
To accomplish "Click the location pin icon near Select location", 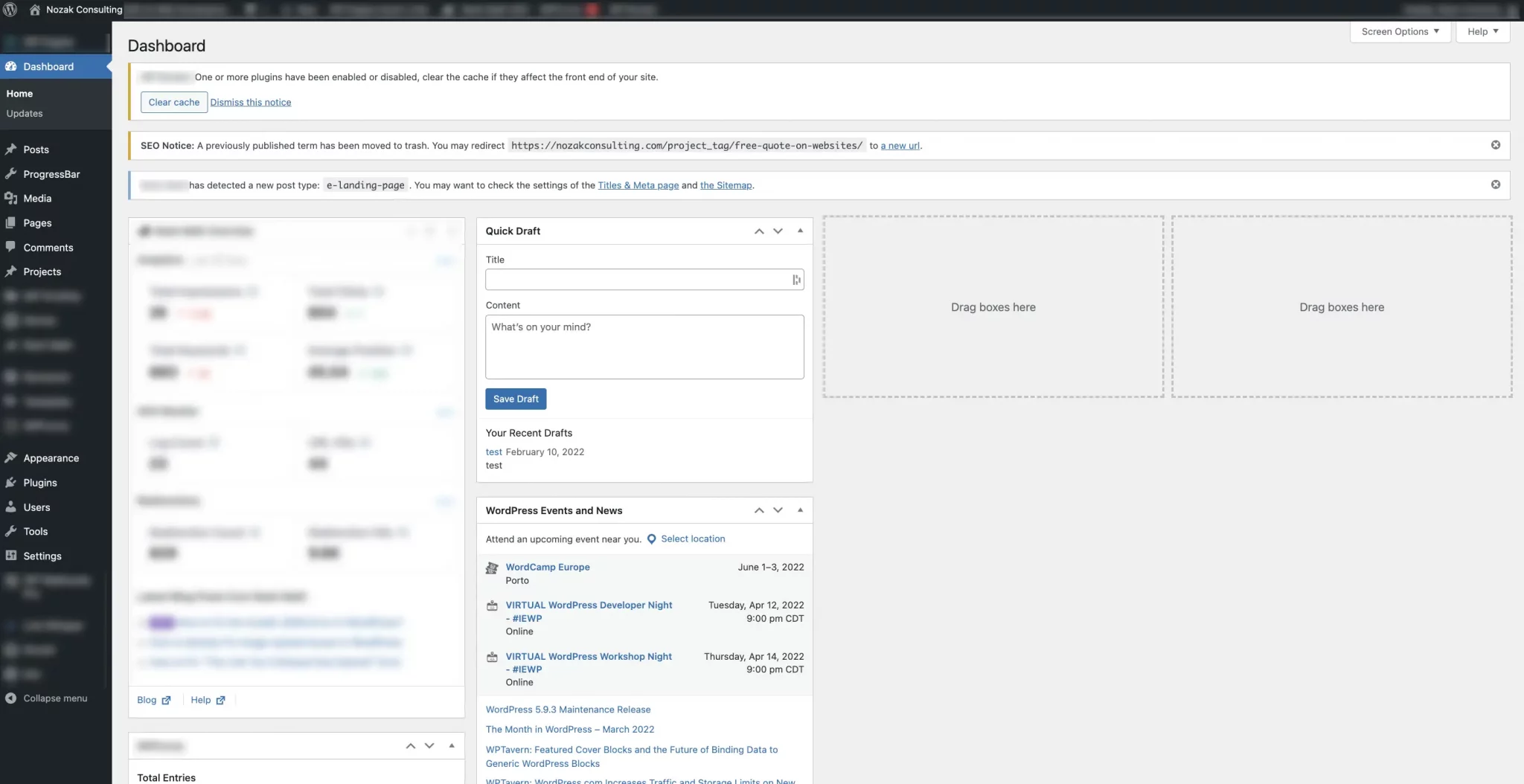I will pyautogui.click(x=651, y=539).
